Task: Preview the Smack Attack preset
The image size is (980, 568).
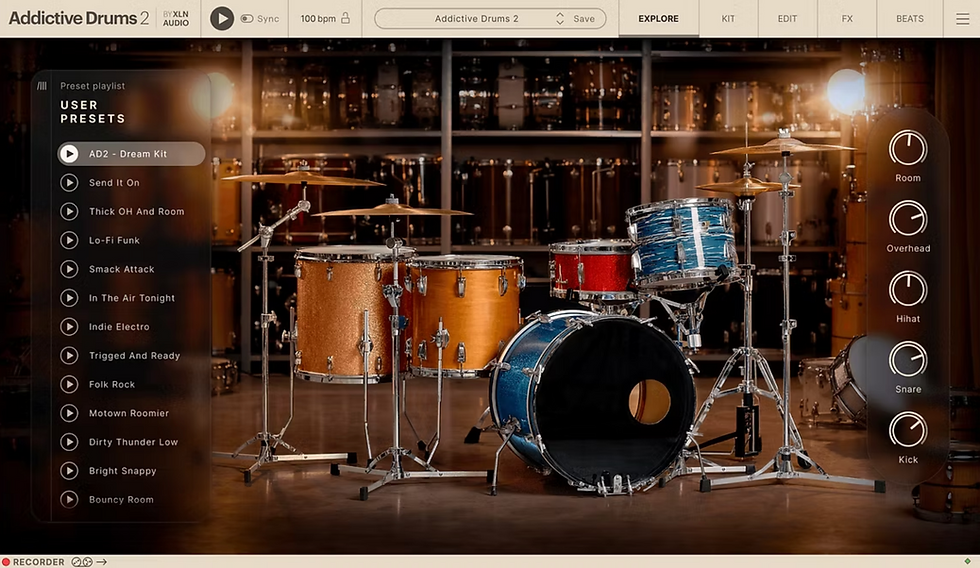Action: tap(69, 269)
